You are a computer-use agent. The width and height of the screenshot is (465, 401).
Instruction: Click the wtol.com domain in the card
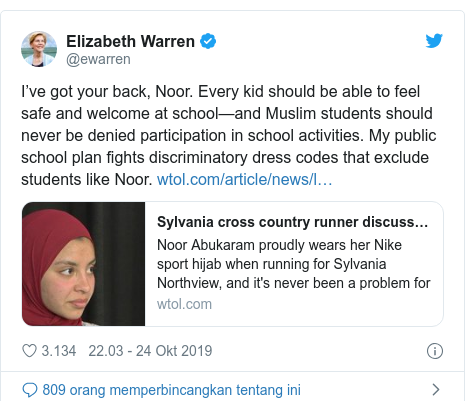click(184, 304)
